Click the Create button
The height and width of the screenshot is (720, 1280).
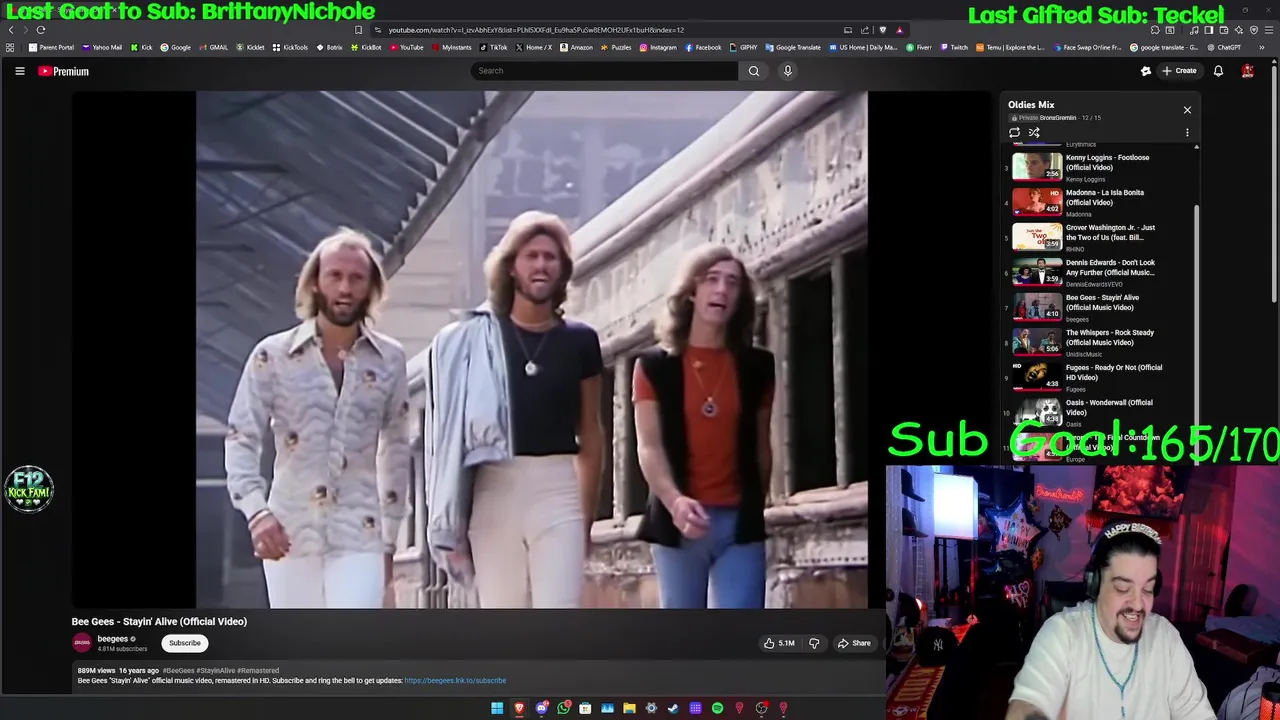click(x=1179, y=71)
